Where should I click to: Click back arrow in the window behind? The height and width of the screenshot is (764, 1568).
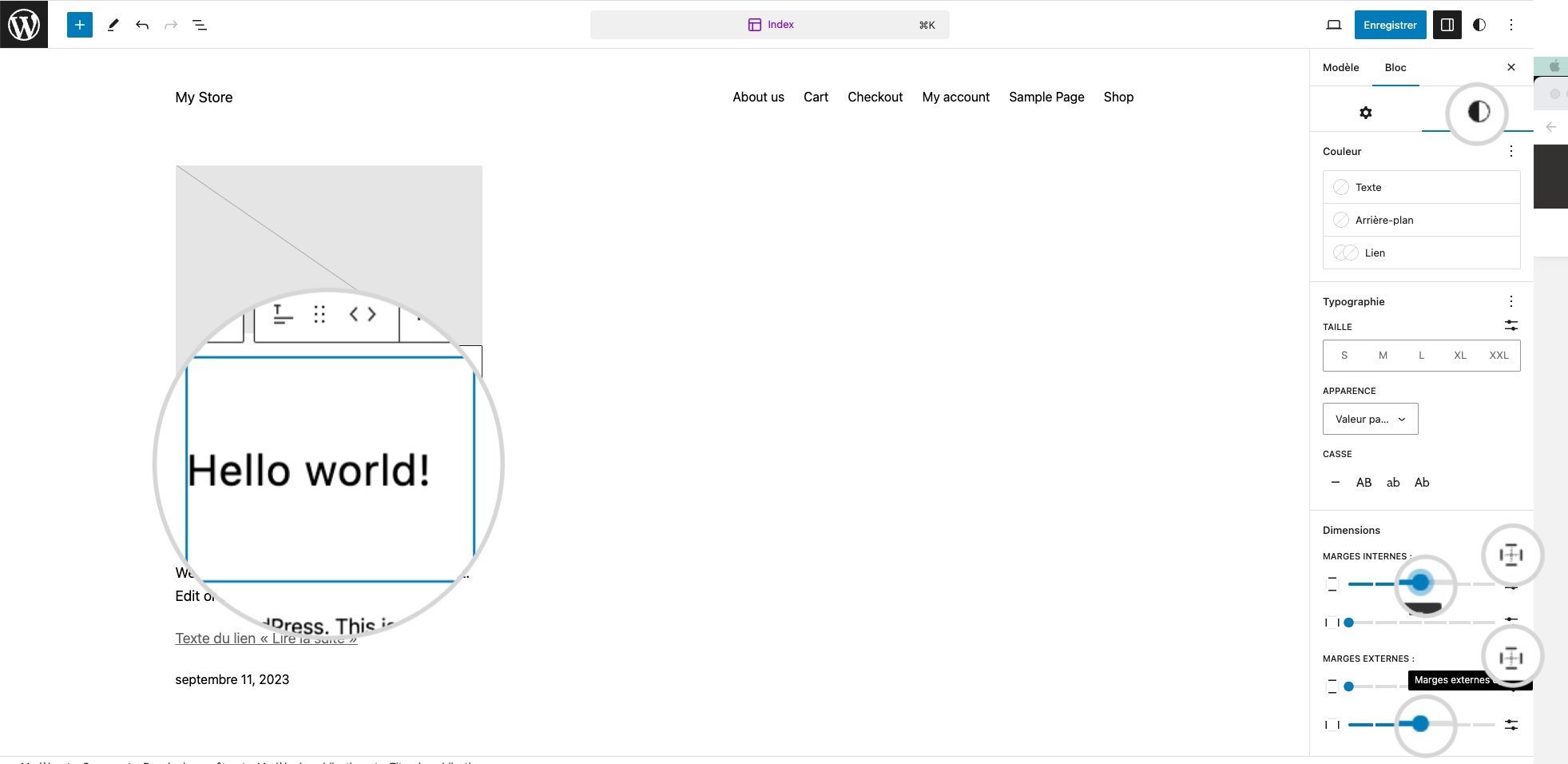click(1550, 127)
